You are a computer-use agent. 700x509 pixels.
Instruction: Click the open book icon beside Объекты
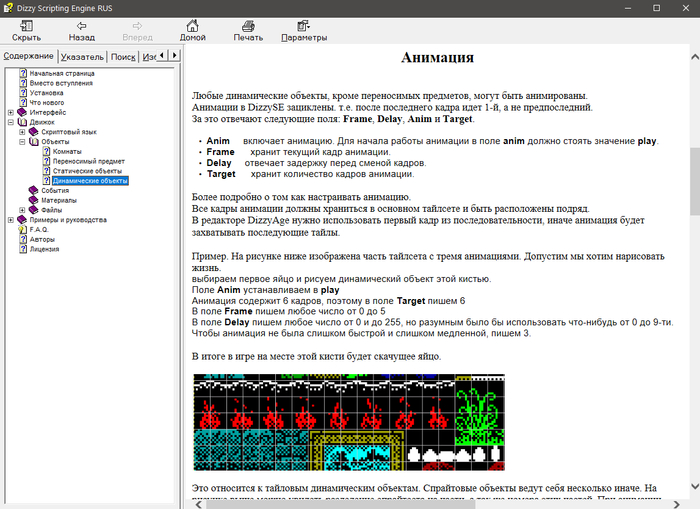tap(34, 142)
